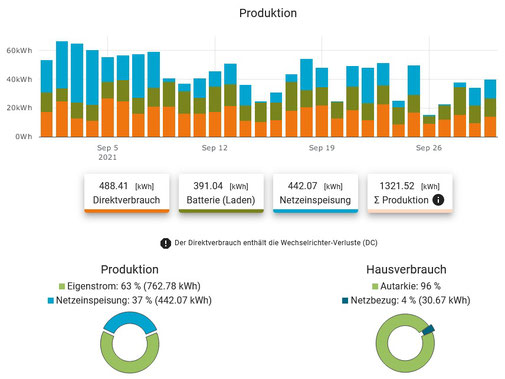
Task: Click the info icon beside Σ Produktion
Action: point(438,200)
